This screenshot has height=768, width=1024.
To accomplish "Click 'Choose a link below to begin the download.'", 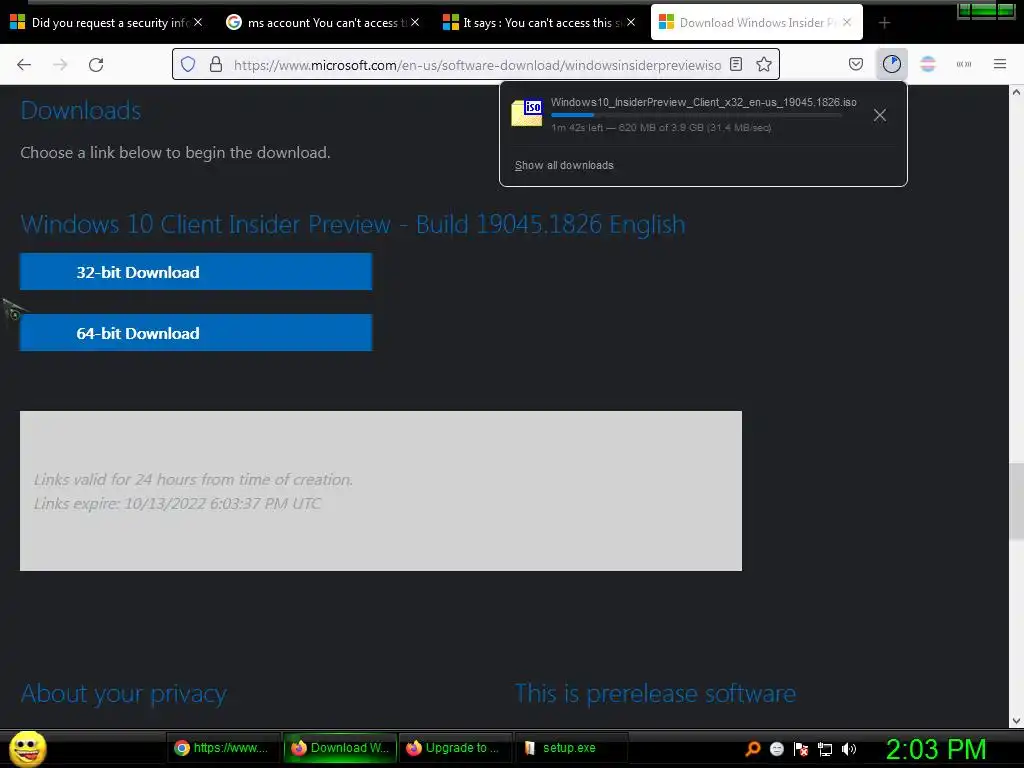I will click(x=175, y=152).
